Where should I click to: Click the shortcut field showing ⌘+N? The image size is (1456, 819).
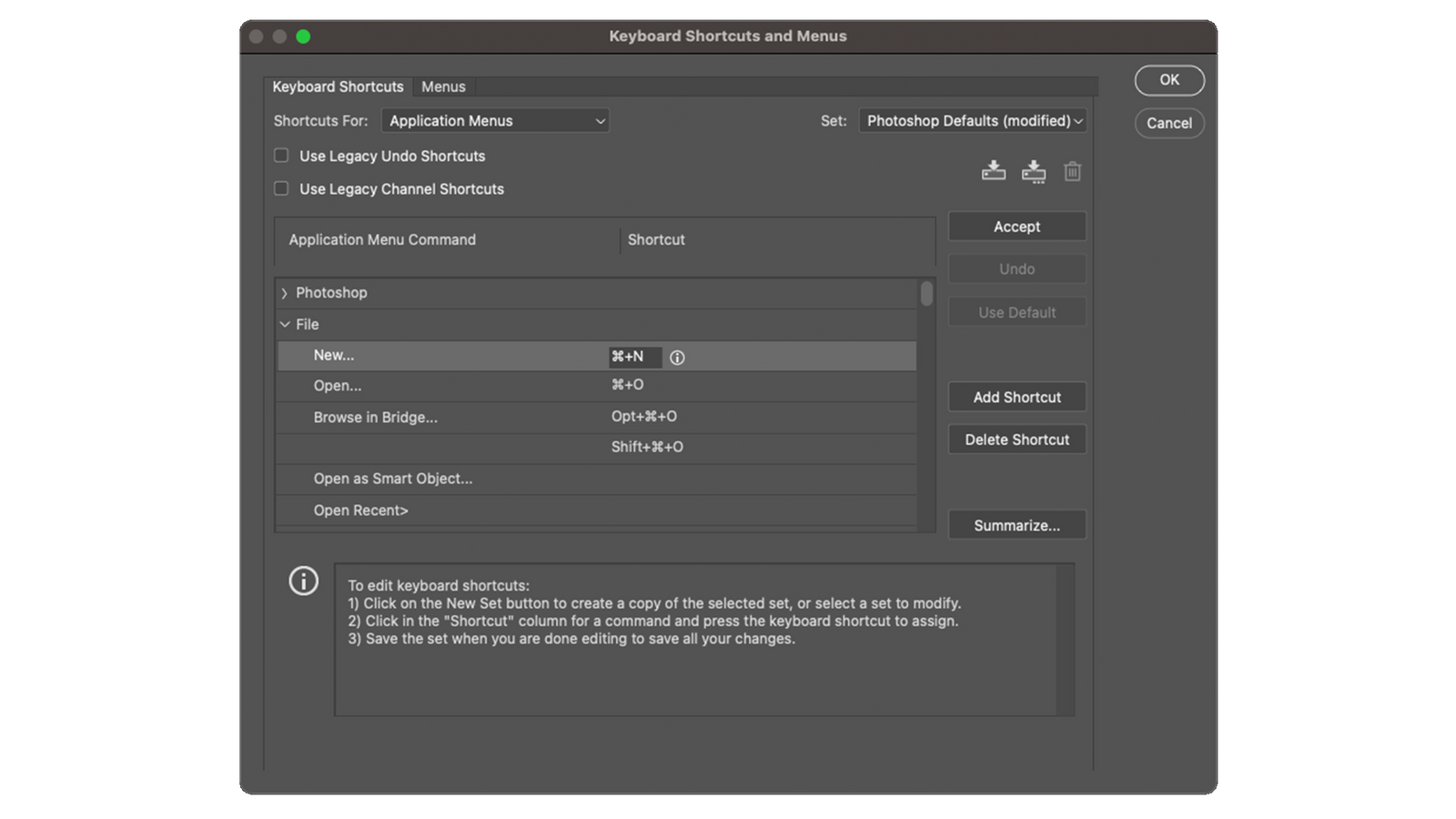click(634, 357)
